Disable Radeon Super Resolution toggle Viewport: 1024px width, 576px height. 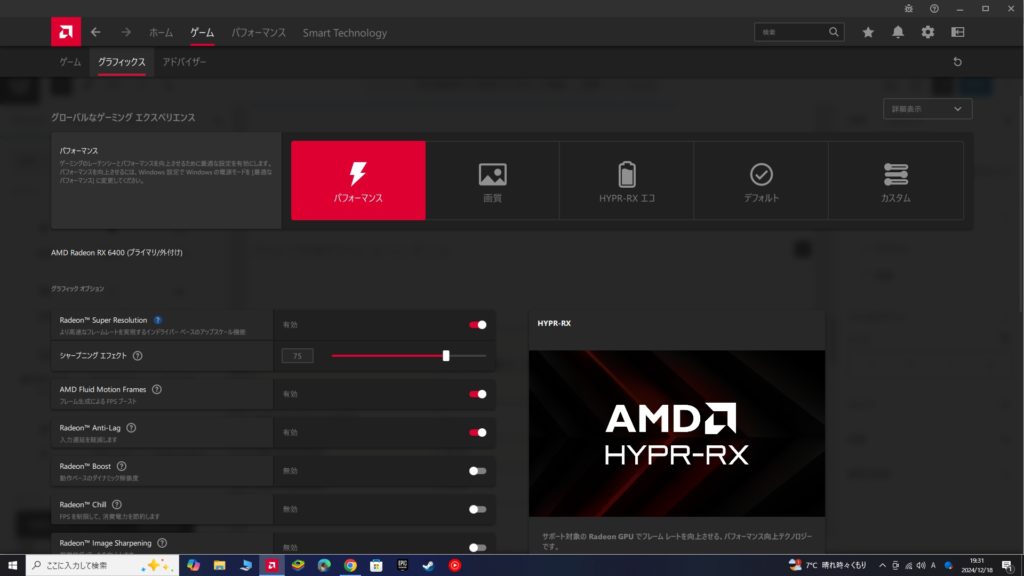click(x=477, y=325)
